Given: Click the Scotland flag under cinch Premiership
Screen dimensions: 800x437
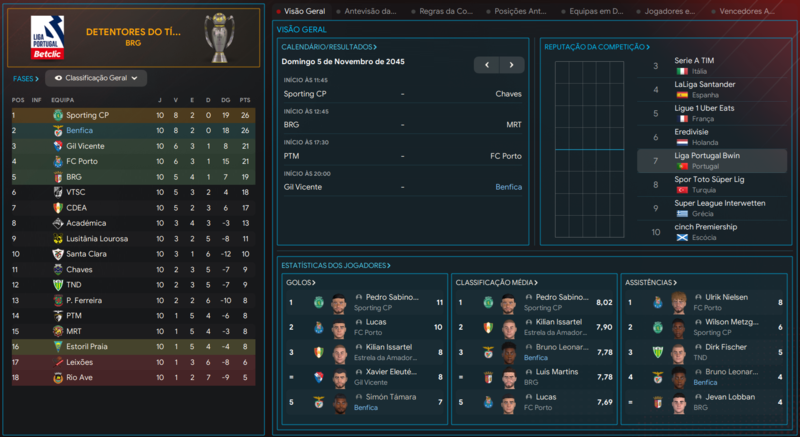Looking at the screenshot, I should tap(682, 238).
